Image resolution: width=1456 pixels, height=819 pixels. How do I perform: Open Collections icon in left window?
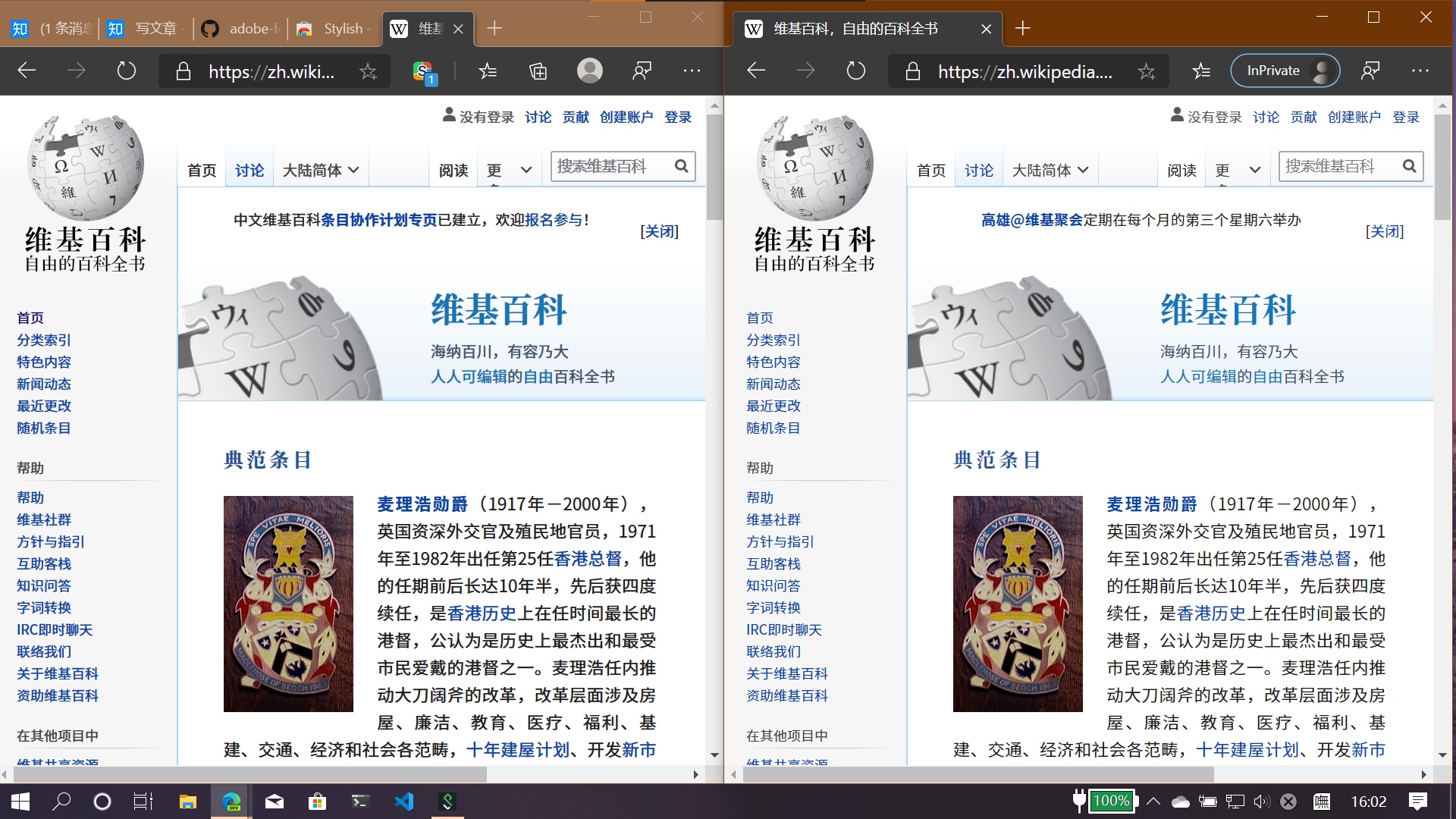tap(538, 71)
